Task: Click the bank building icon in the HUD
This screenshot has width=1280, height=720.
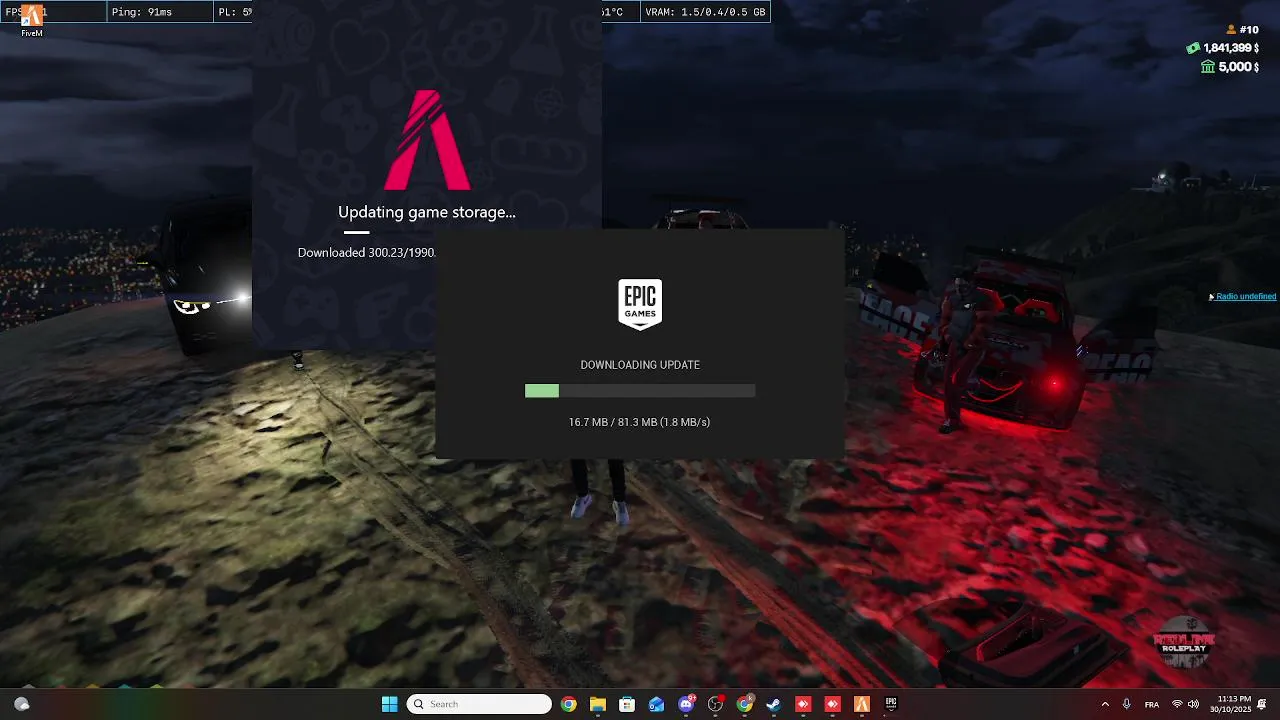Action: [1208, 67]
